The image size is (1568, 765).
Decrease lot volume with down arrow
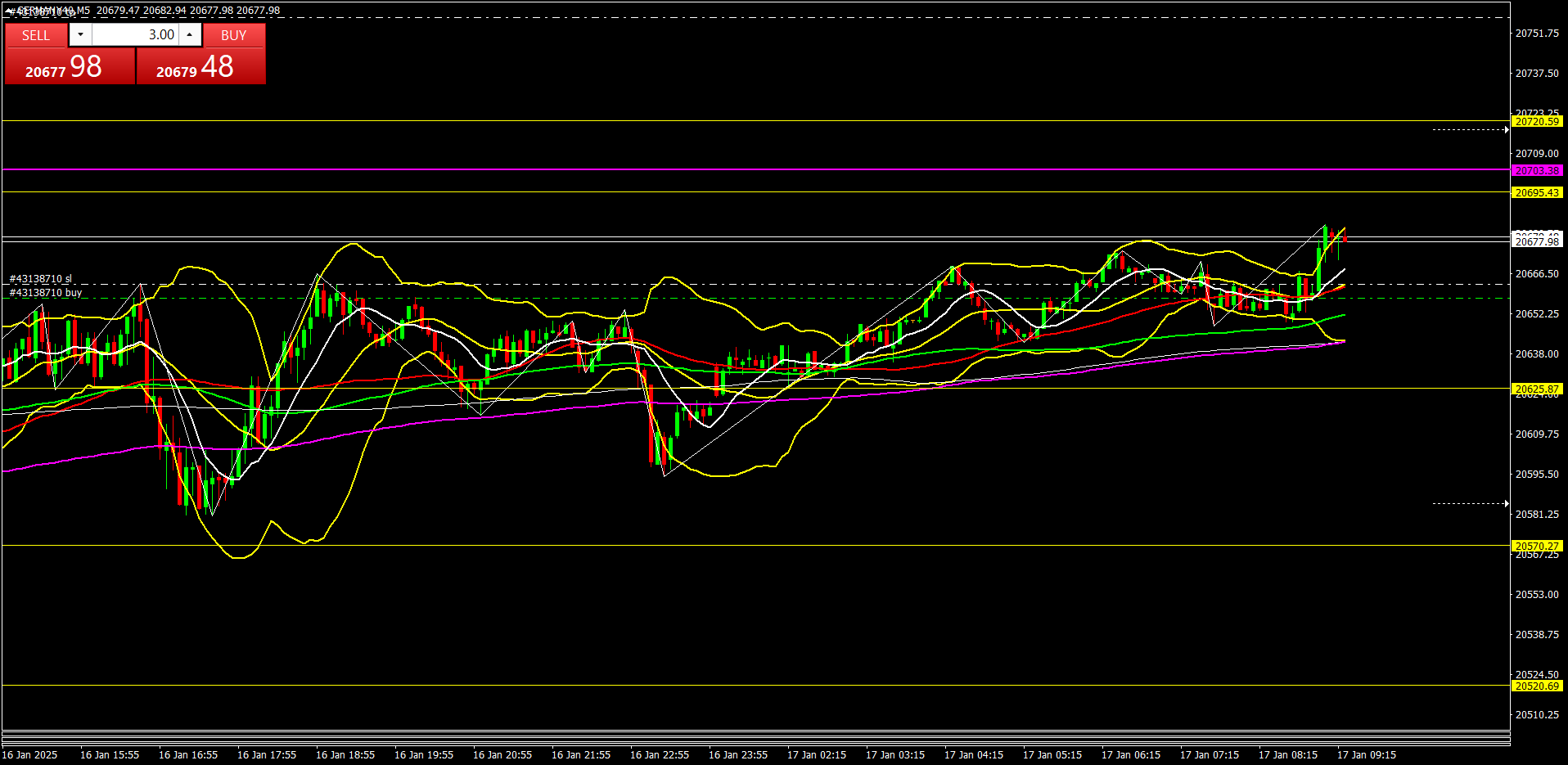(80, 34)
